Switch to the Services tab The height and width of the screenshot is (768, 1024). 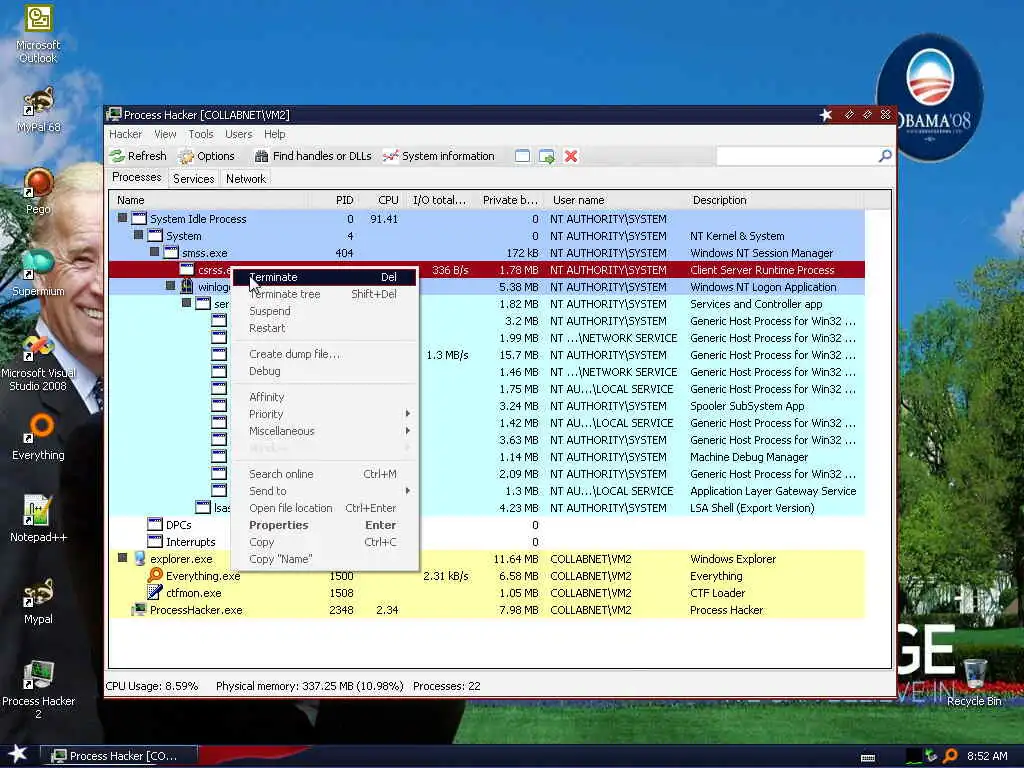pyautogui.click(x=193, y=178)
